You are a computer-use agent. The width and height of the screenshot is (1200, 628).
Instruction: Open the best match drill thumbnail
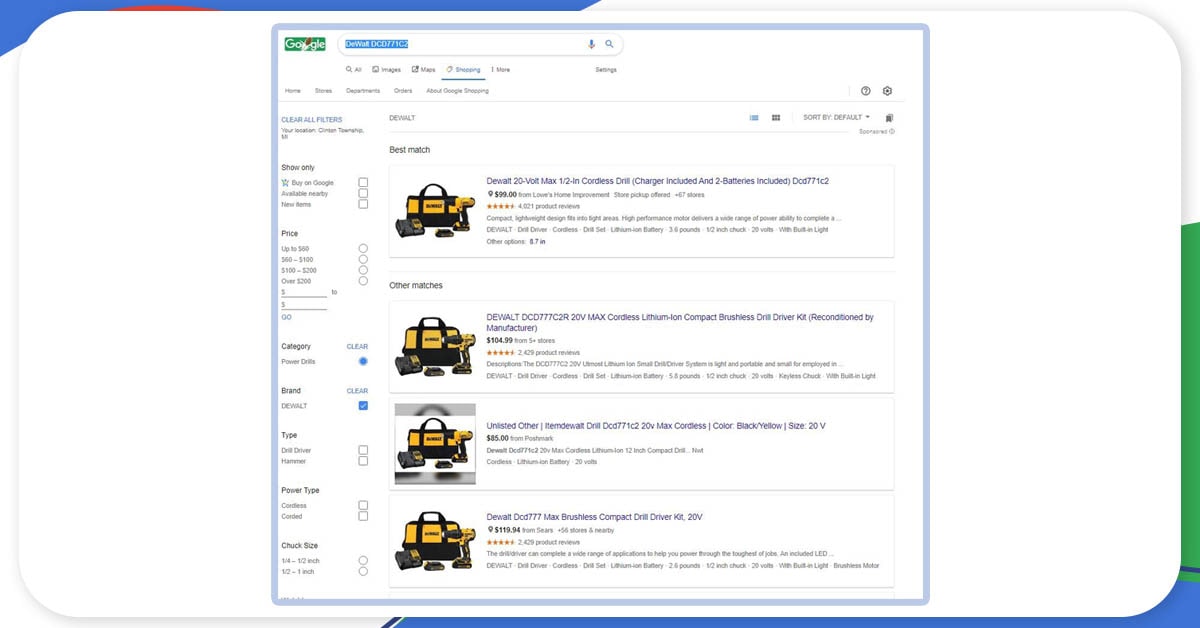point(435,211)
